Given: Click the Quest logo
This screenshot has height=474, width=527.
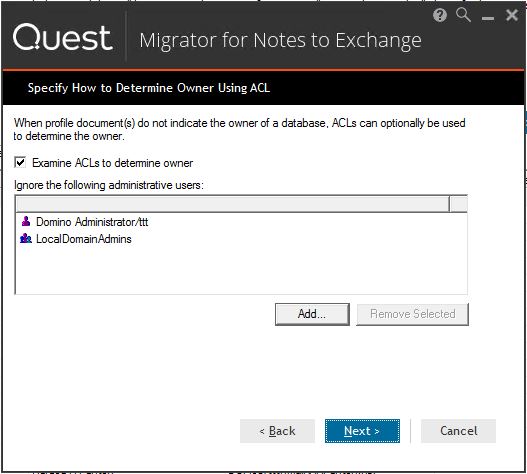Looking at the screenshot, I should [63, 38].
